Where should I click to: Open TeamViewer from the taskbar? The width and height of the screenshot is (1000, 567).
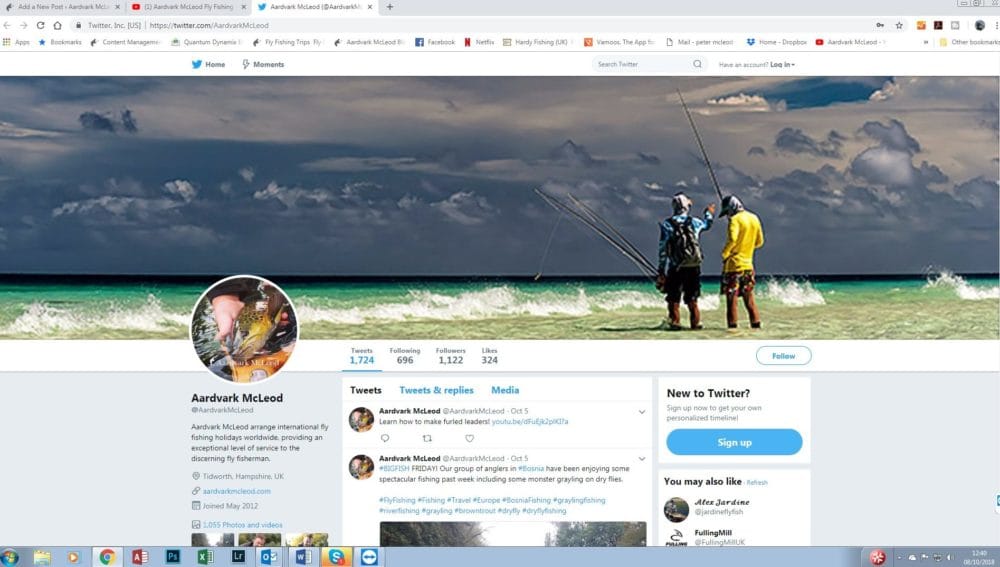click(x=369, y=557)
